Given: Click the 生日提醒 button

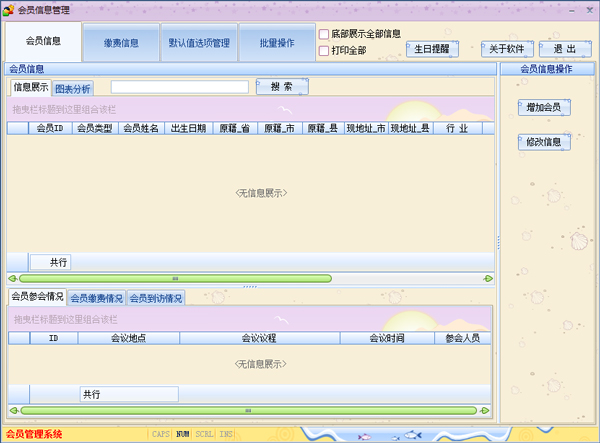Looking at the screenshot, I should pos(432,49).
